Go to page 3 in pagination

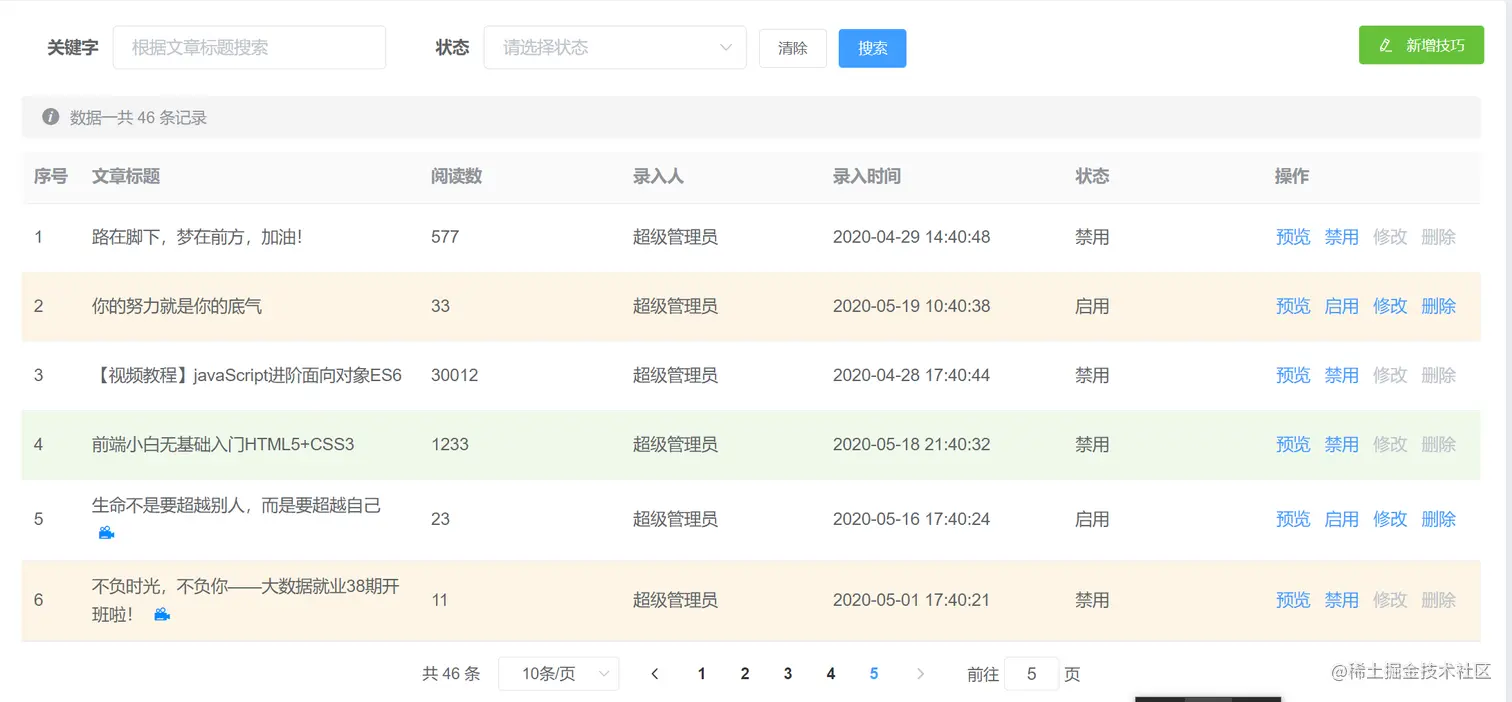pos(788,674)
